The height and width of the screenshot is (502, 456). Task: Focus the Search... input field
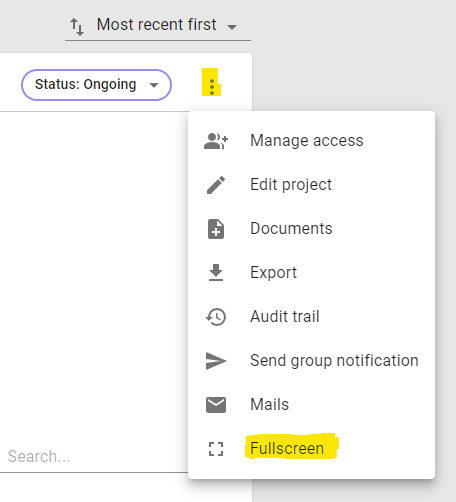point(94,457)
